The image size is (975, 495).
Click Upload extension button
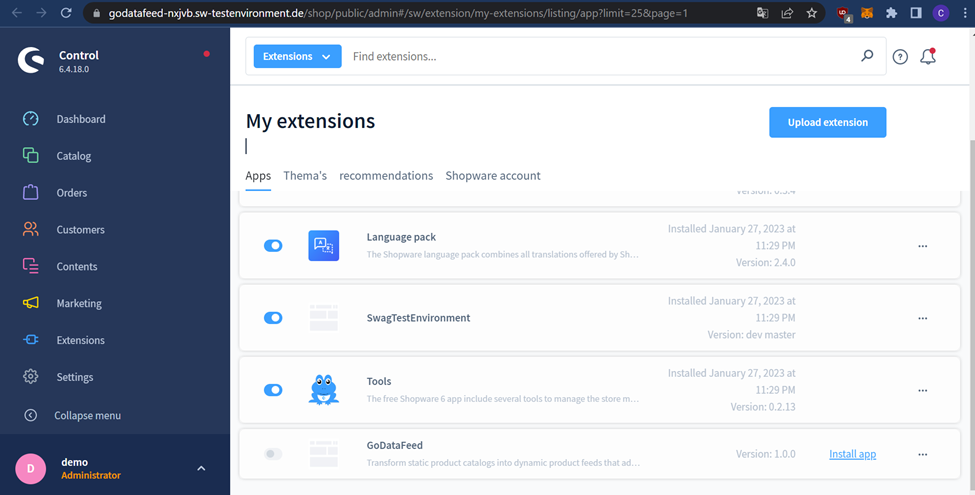tap(828, 123)
